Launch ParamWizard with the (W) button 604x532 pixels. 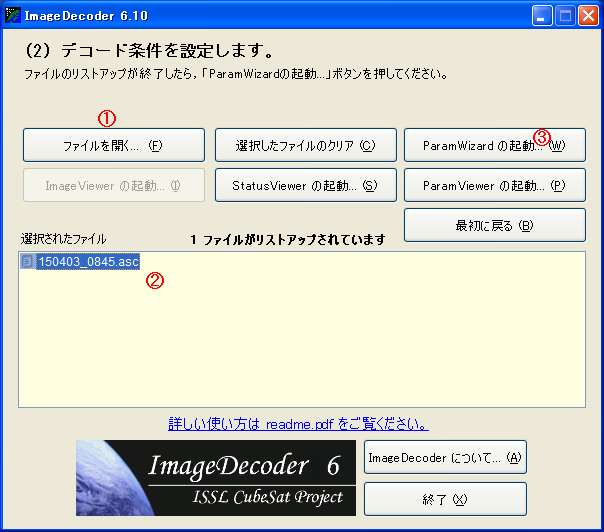495,145
